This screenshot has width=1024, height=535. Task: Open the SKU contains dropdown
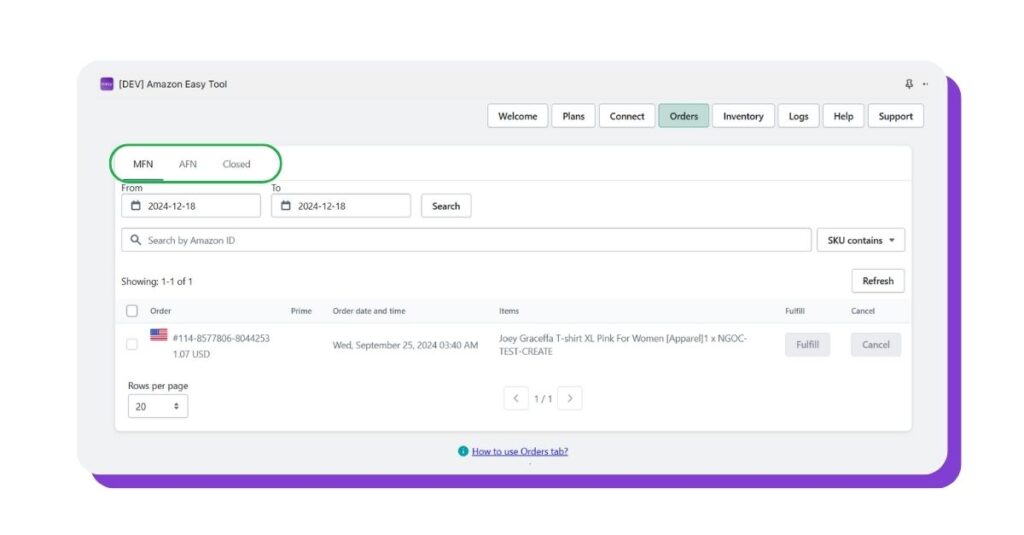coord(861,240)
